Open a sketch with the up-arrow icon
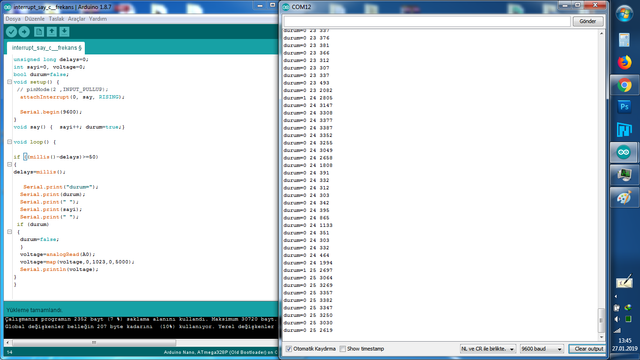This screenshot has height=360, width=640. point(51,31)
